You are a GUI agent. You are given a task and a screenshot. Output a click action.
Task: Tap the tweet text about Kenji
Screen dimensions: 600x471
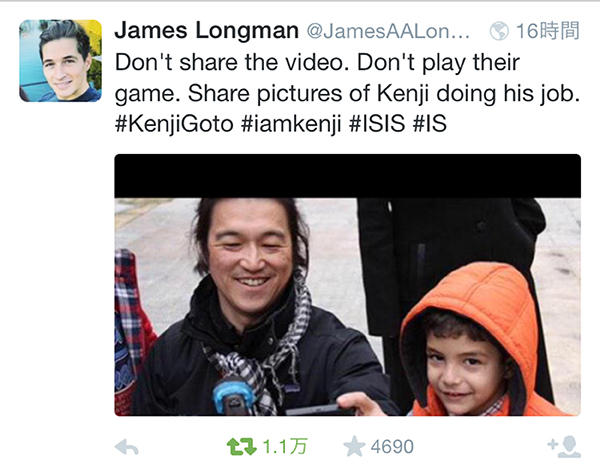347,93
